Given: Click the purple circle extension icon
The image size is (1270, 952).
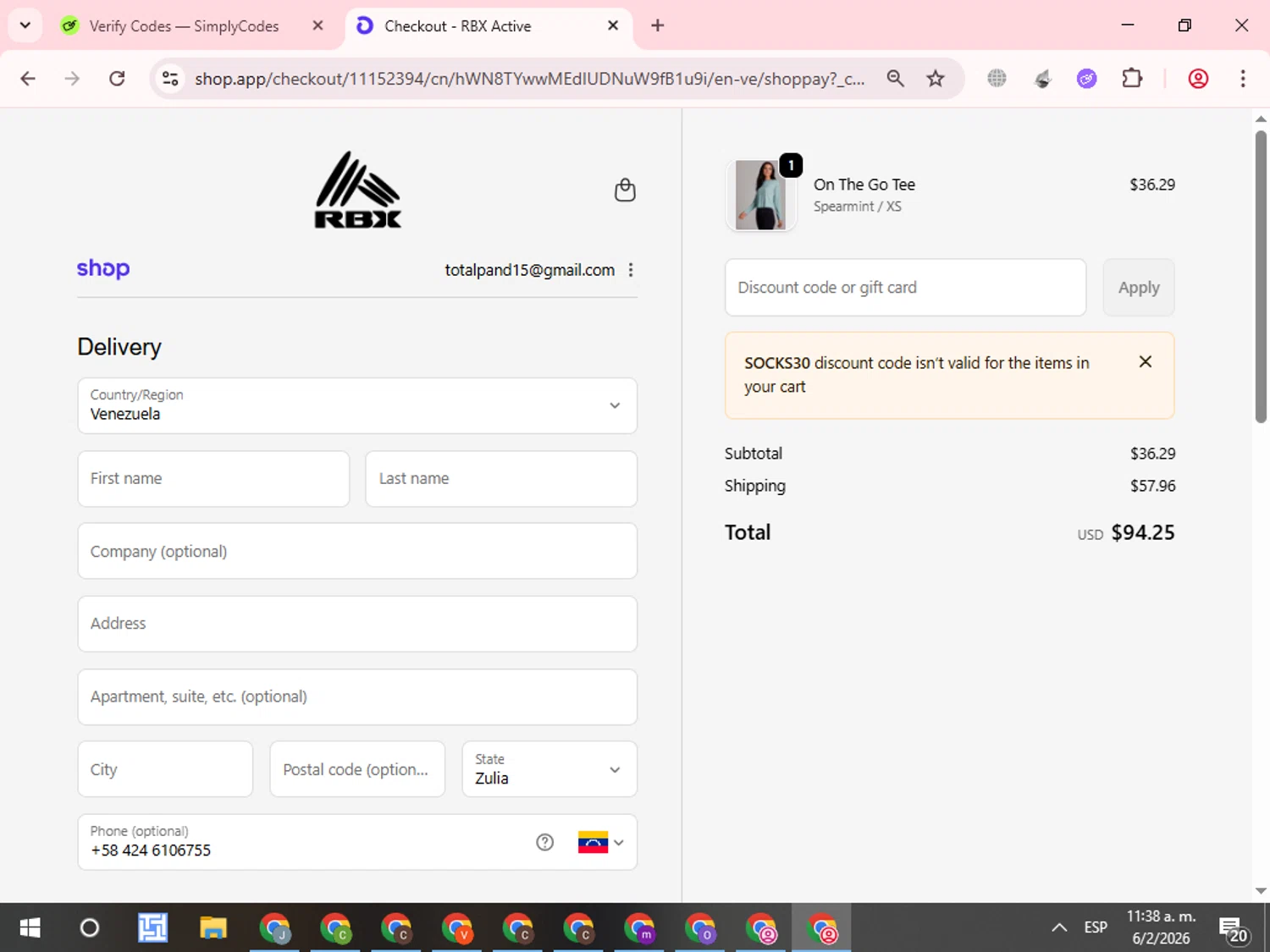Looking at the screenshot, I should click(1087, 79).
